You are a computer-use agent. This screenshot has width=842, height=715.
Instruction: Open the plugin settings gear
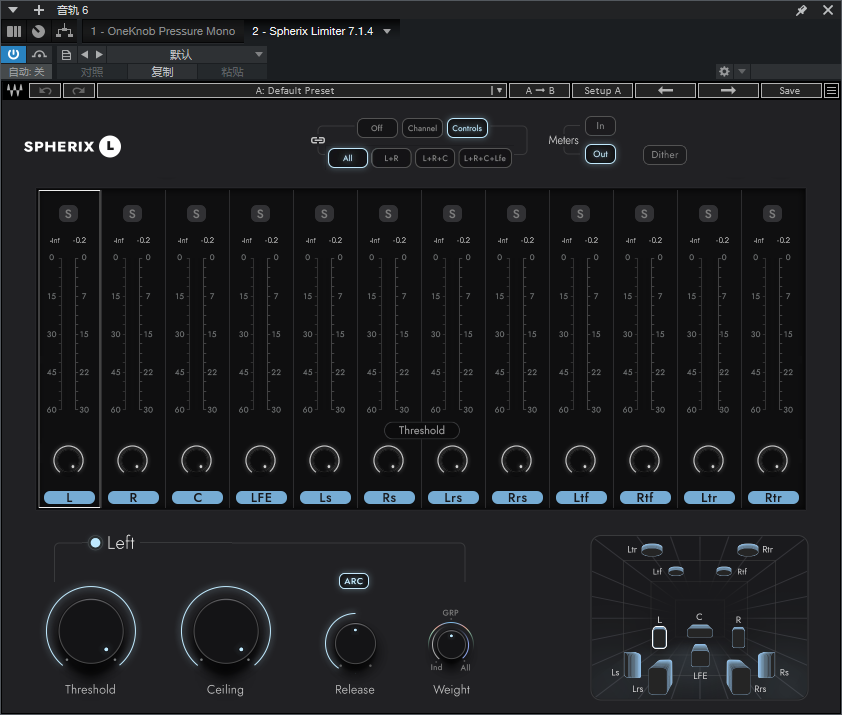click(724, 71)
